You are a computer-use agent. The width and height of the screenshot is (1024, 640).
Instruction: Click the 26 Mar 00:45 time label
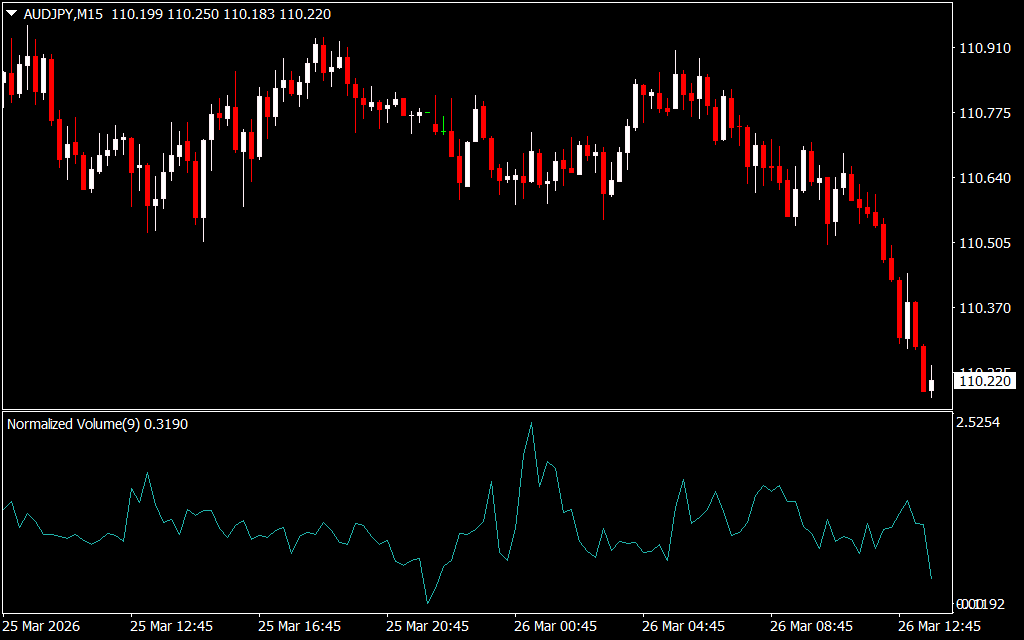pyautogui.click(x=555, y=626)
